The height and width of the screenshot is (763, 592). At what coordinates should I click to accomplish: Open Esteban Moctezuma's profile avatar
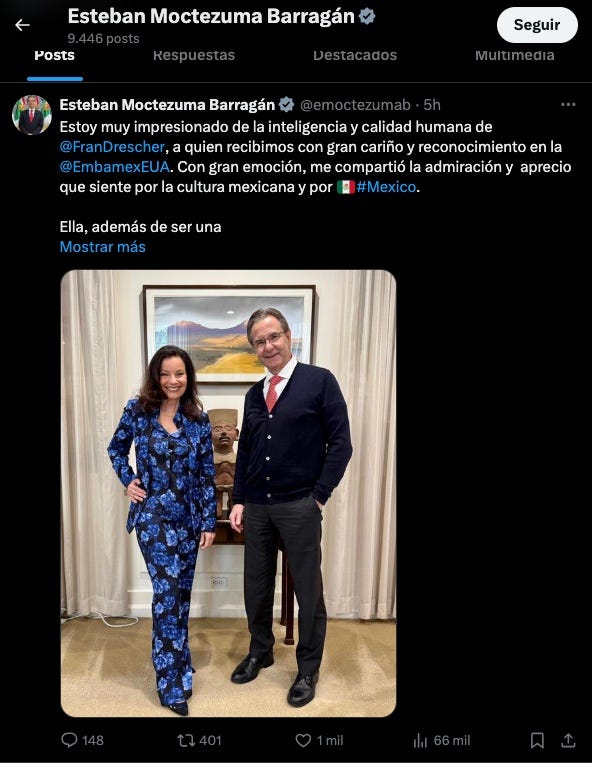[x=32, y=115]
